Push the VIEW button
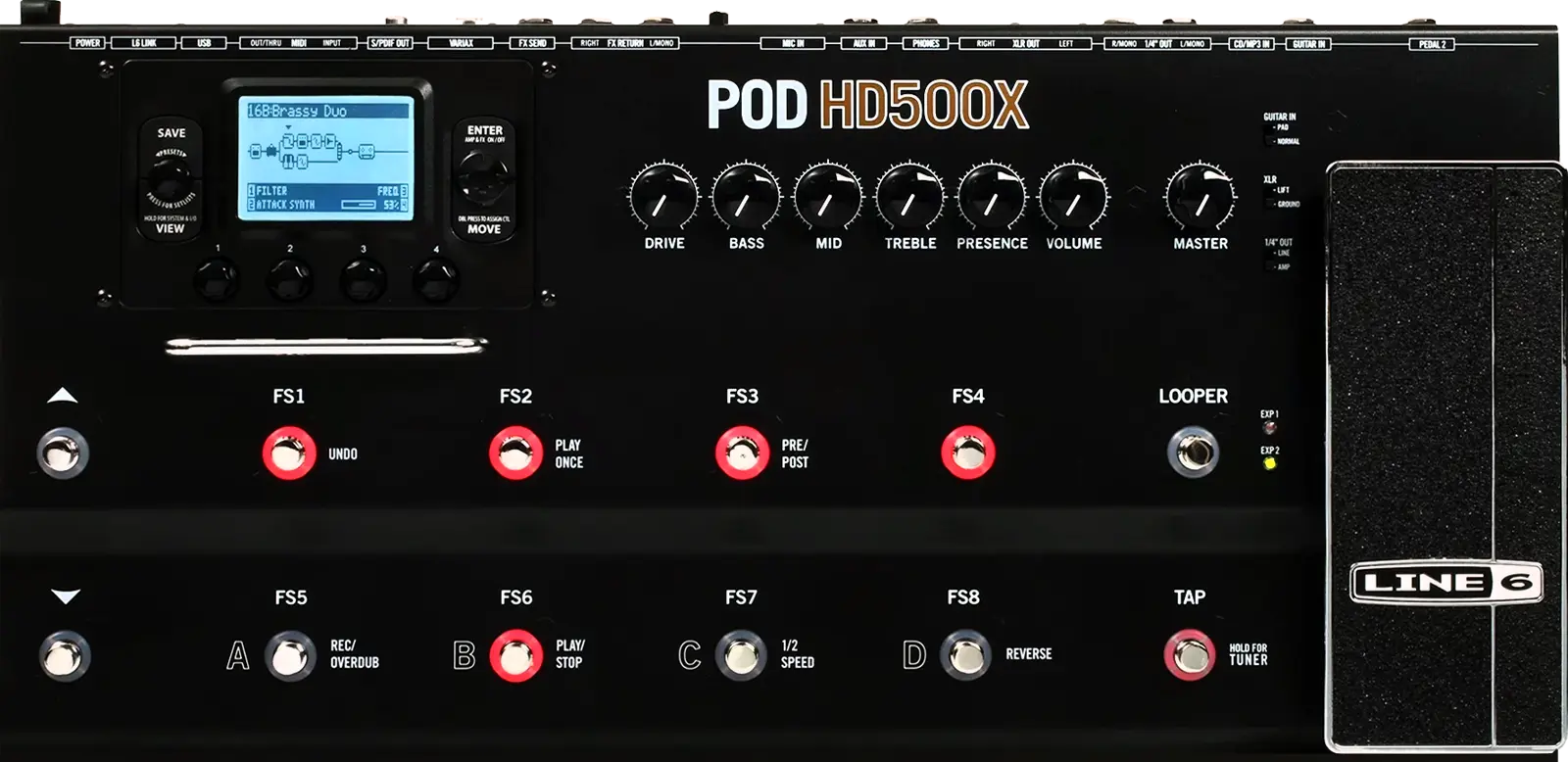Image resolution: width=1568 pixels, height=762 pixels. click(x=170, y=228)
